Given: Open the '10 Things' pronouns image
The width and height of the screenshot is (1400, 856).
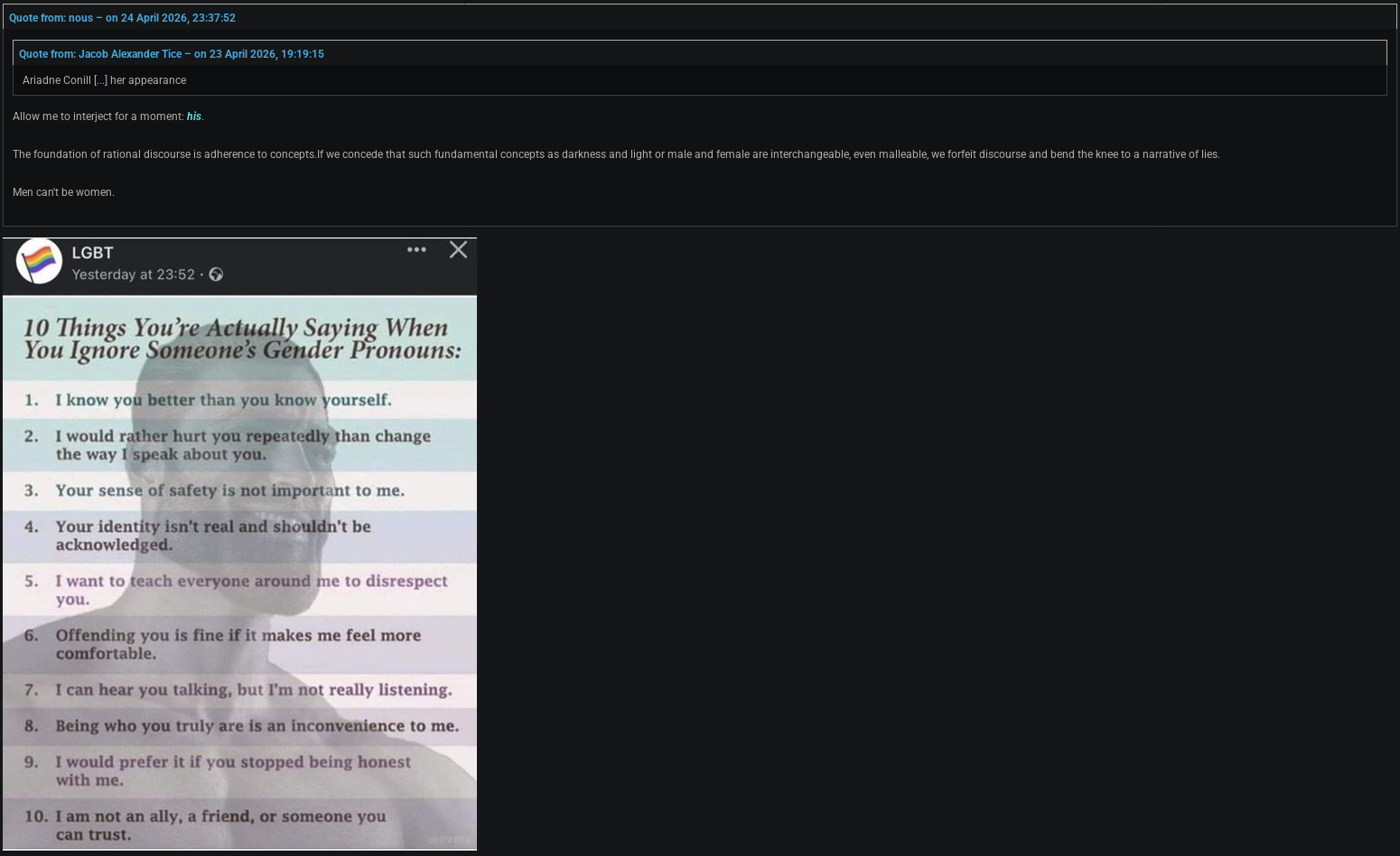Looking at the screenshot, I should click(239, 572).
